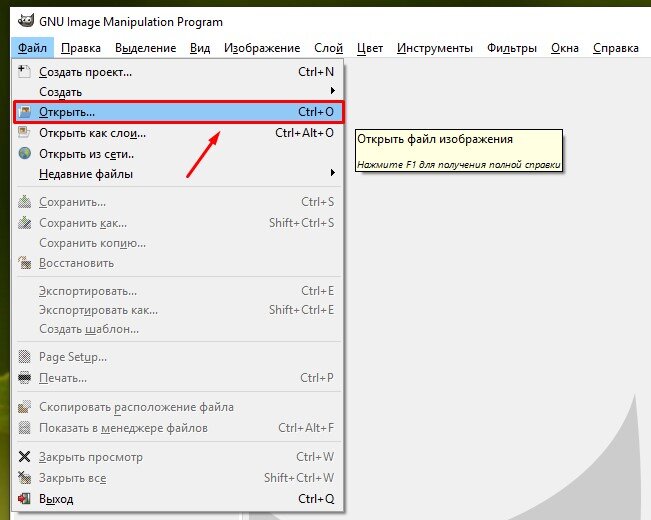651x520 pixels.
Task: Select Page Setup... entry
Action: tap(178, 357)
